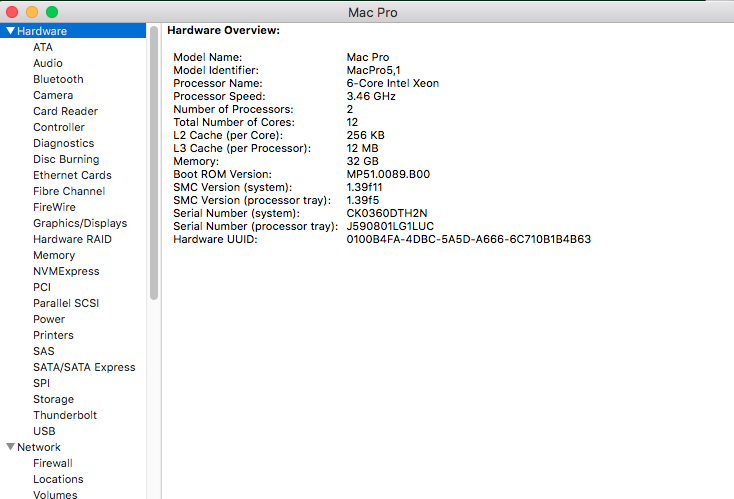Open the ATA sidebar entry
734x499 pixels.
click(x=43, y=47)
